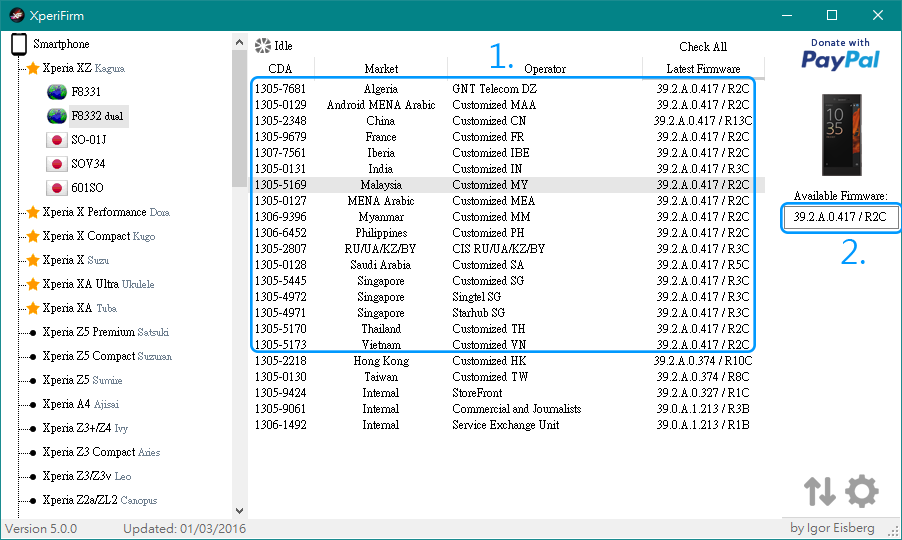The image size is (902, 540).
Task: Sort by the CDA column header
Action: point(281,69)
